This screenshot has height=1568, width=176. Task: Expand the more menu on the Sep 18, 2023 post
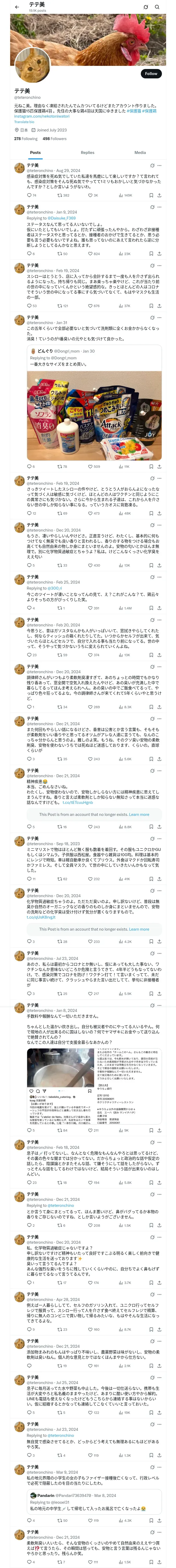(x=160, y=839)
